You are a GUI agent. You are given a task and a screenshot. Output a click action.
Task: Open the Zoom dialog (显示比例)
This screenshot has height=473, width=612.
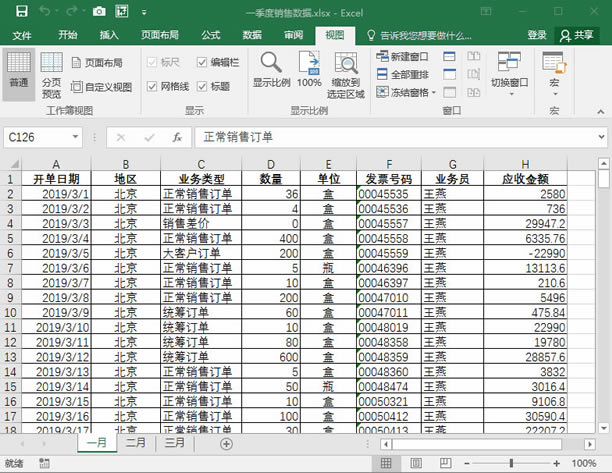(x=271, y=69)
